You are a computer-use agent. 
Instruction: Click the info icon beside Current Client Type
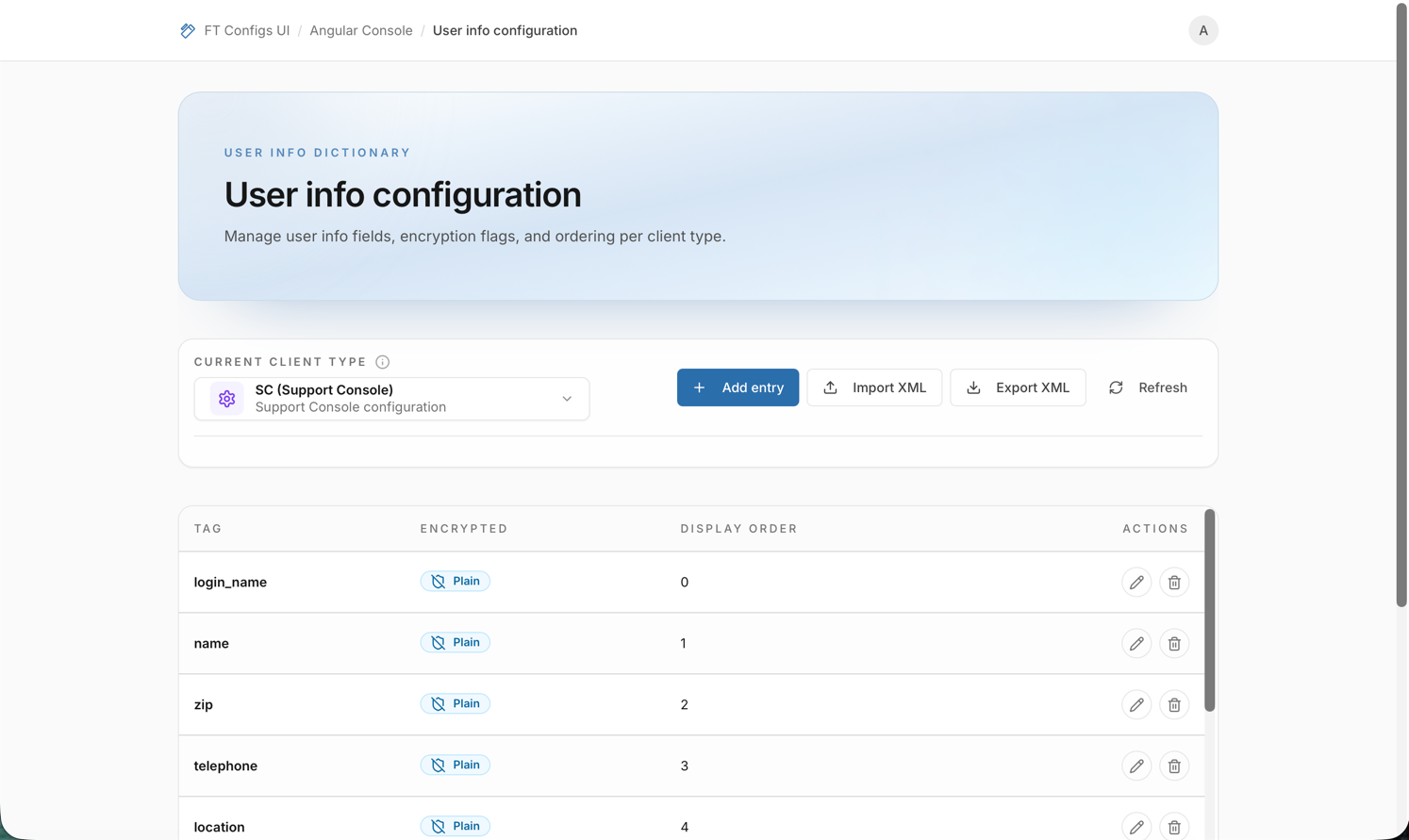382,362
